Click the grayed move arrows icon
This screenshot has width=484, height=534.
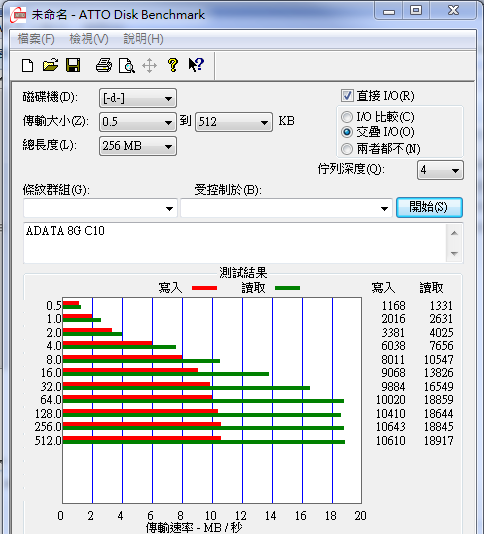click(150, 65)
